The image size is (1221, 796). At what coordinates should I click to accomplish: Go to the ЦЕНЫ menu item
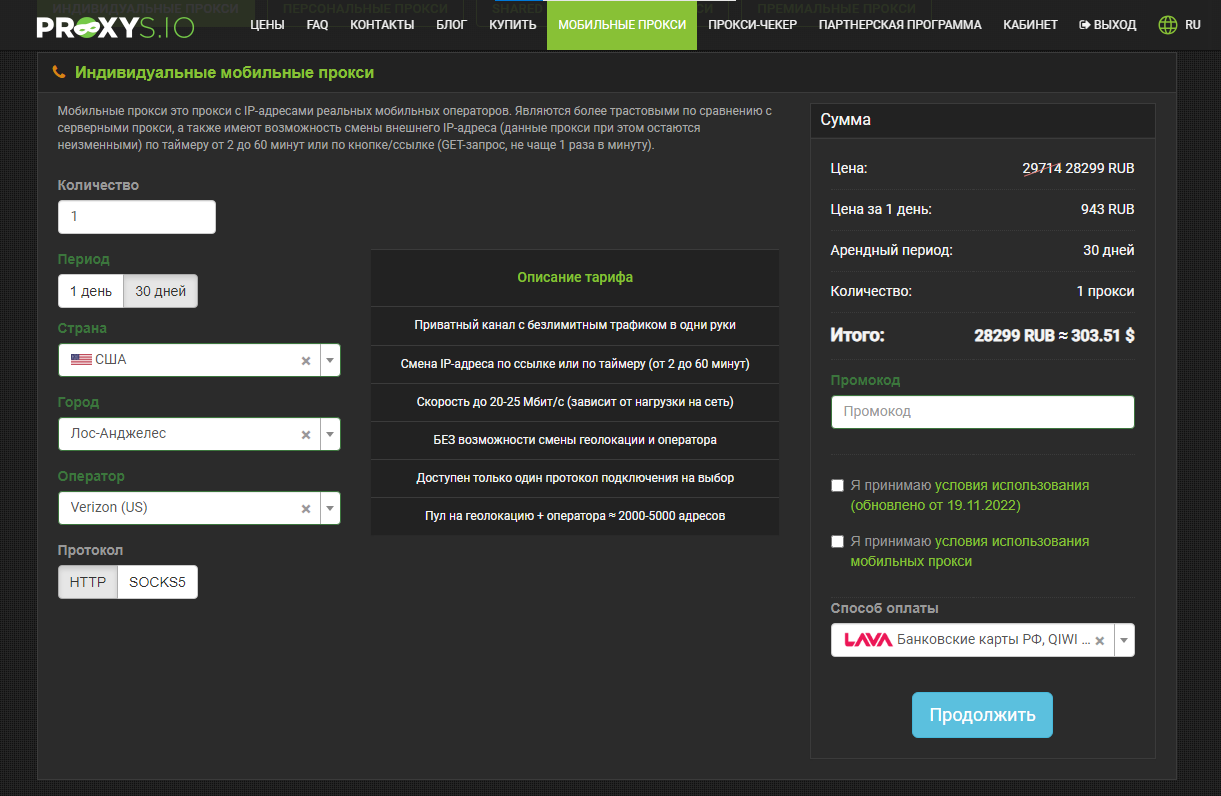pyautogui.click(x=267, y=25)
